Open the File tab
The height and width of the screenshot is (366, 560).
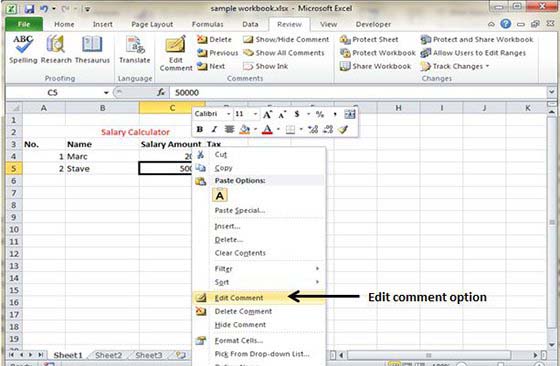24,24
